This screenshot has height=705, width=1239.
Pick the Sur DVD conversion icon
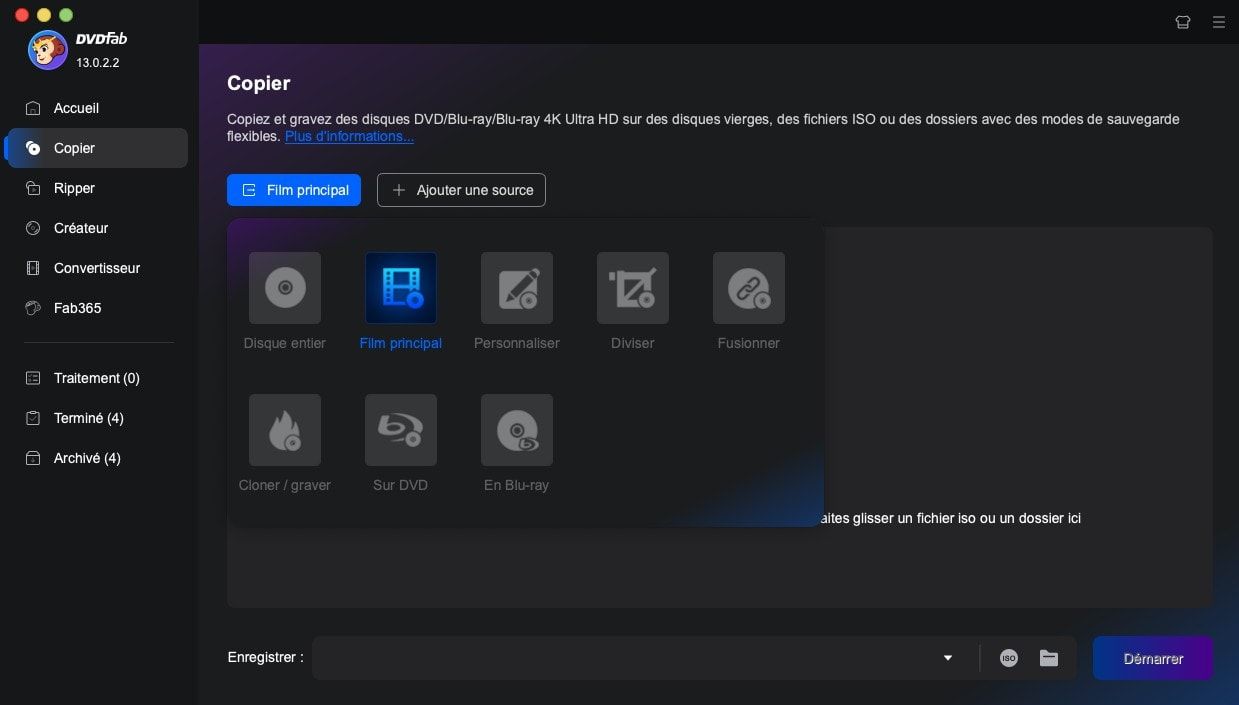click(x=401, y=430)
